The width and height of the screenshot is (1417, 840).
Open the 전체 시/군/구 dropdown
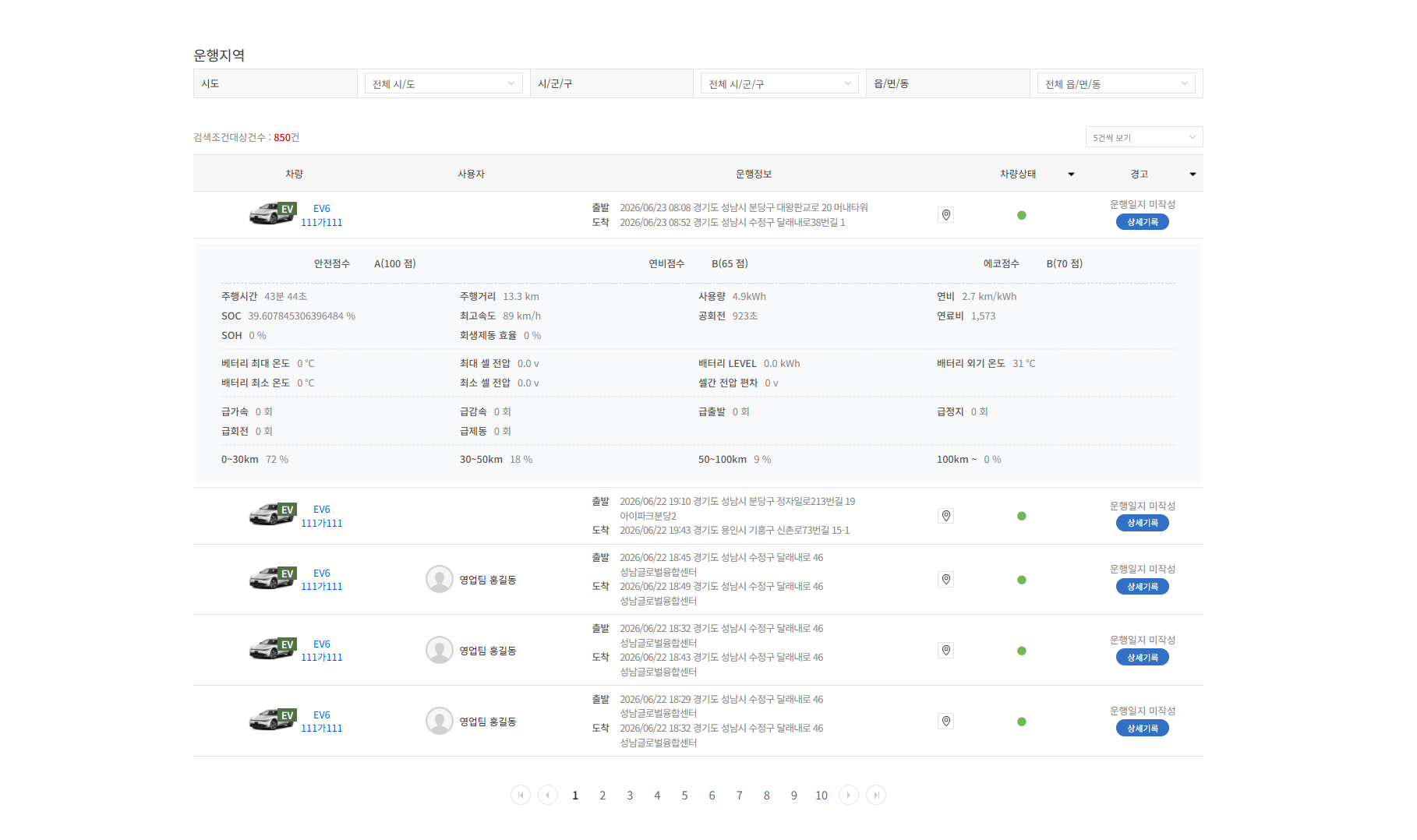(x=779, y=83)
